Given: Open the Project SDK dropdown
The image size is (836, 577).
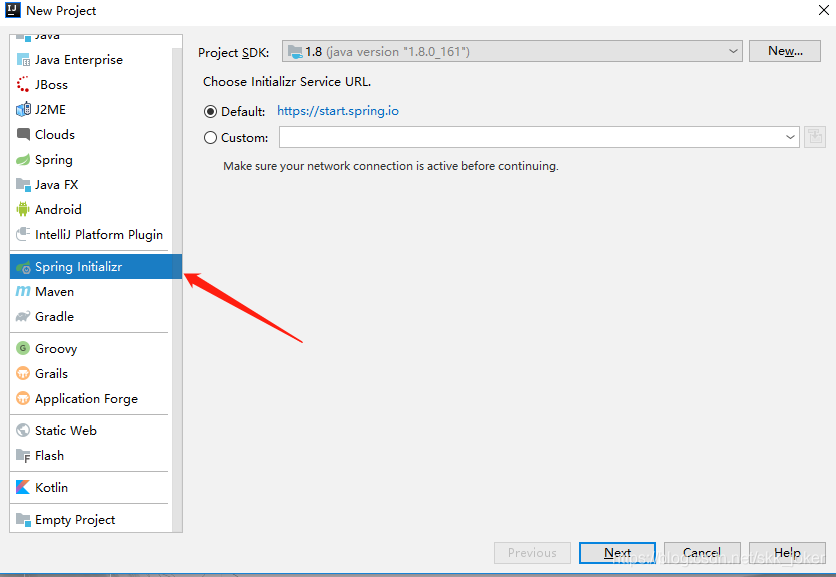Looking at the screenshot, I should tap(512, 51).
